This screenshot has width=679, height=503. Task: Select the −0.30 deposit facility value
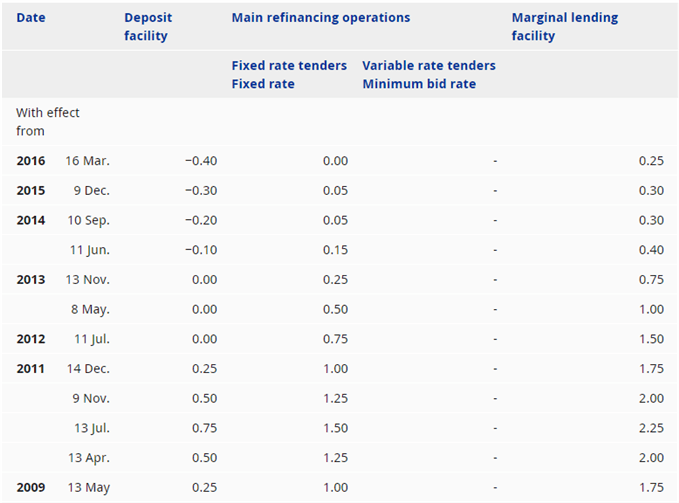[201, 191]
